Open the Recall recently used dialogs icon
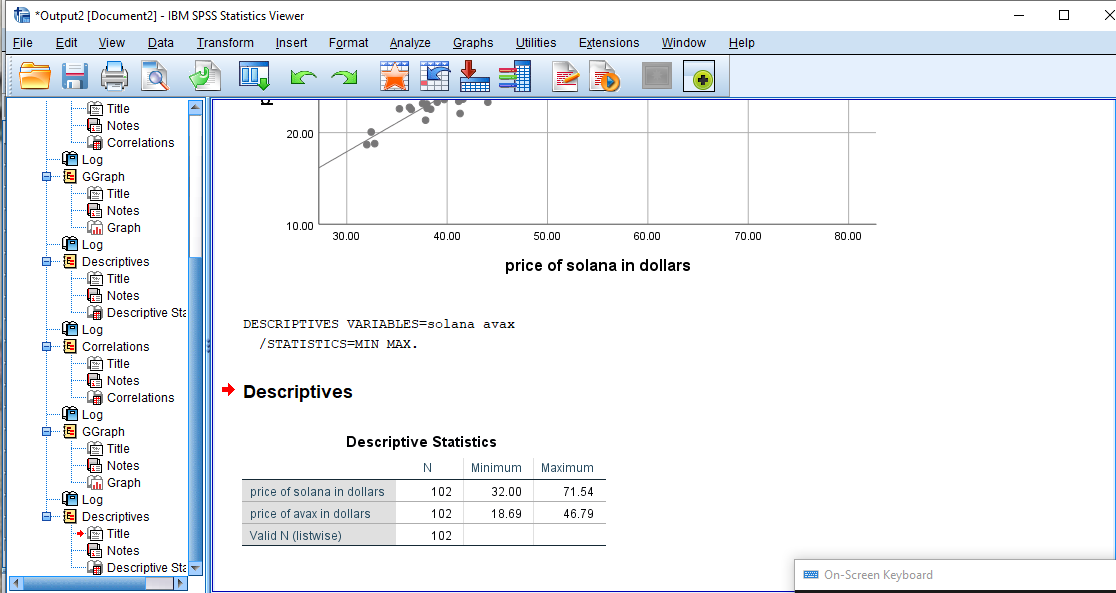Screen dimensions: 1116x593 pyautogui.click(x=254, y=76)
